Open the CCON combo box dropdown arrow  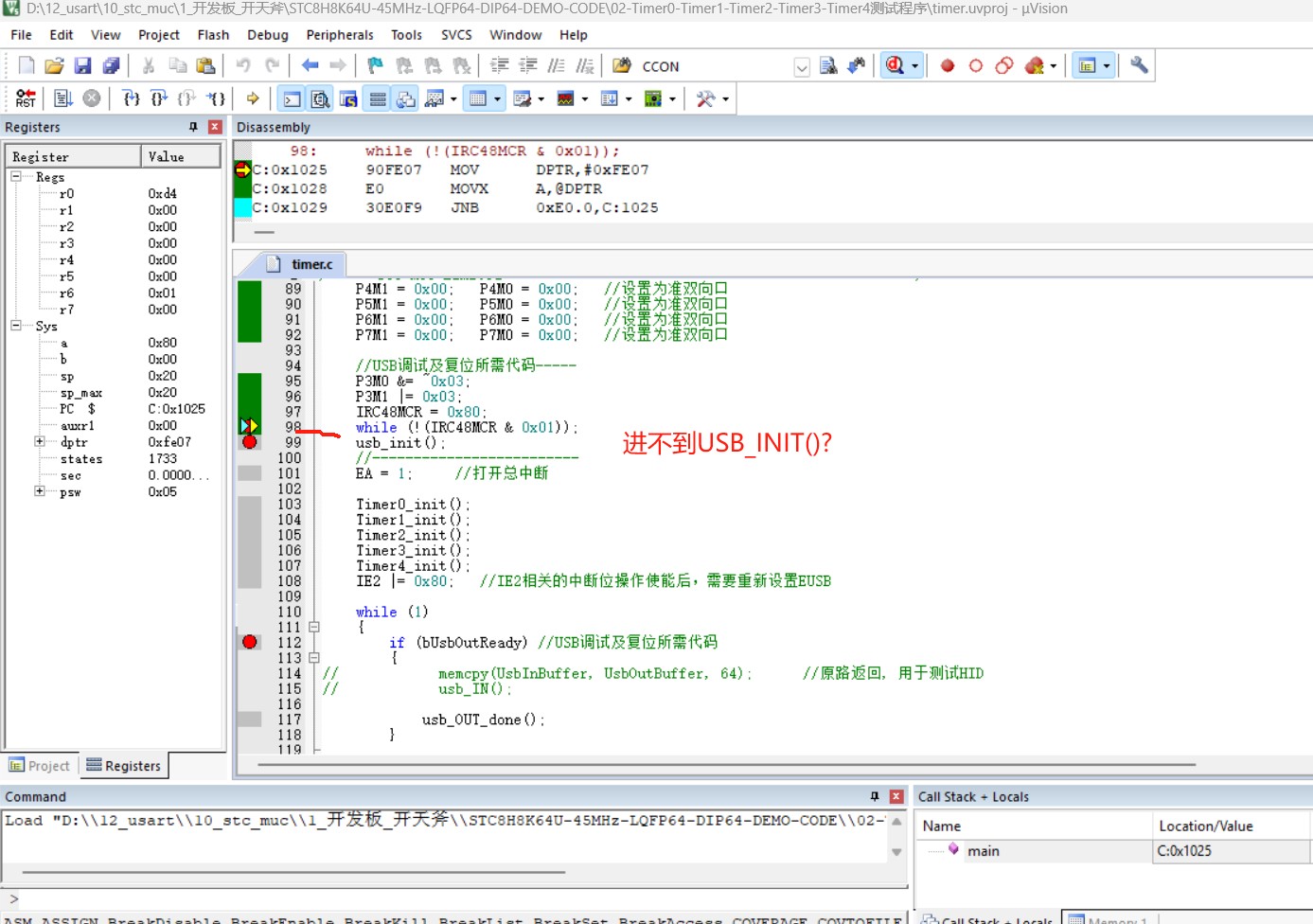(802, 66)
